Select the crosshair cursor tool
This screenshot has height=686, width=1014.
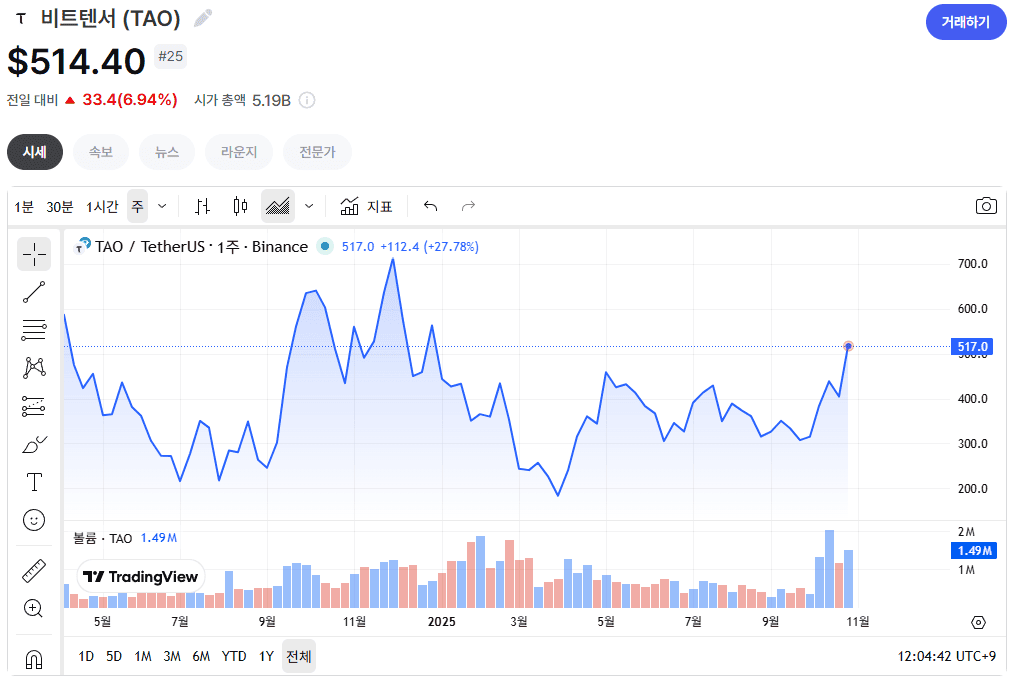[x=34, y=253]
